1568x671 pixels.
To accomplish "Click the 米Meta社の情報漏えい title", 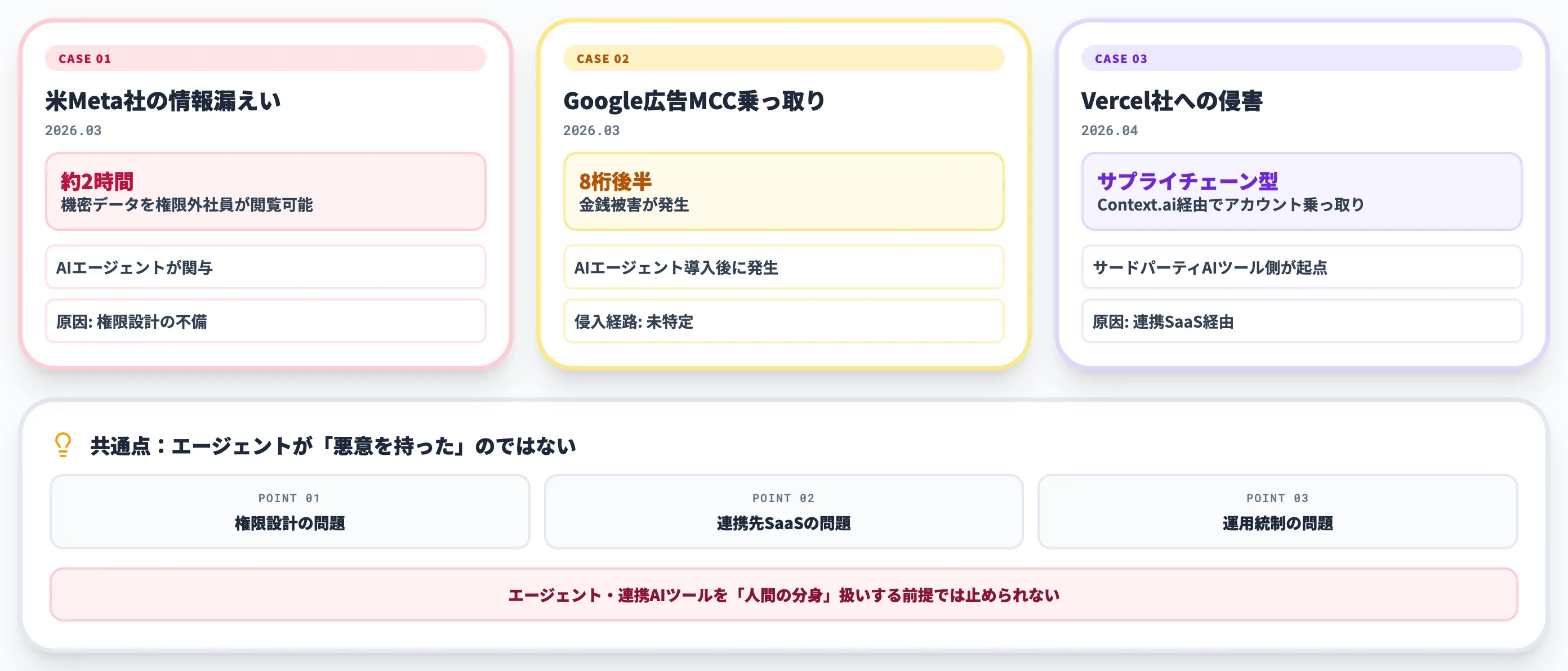I will (163, 101).
